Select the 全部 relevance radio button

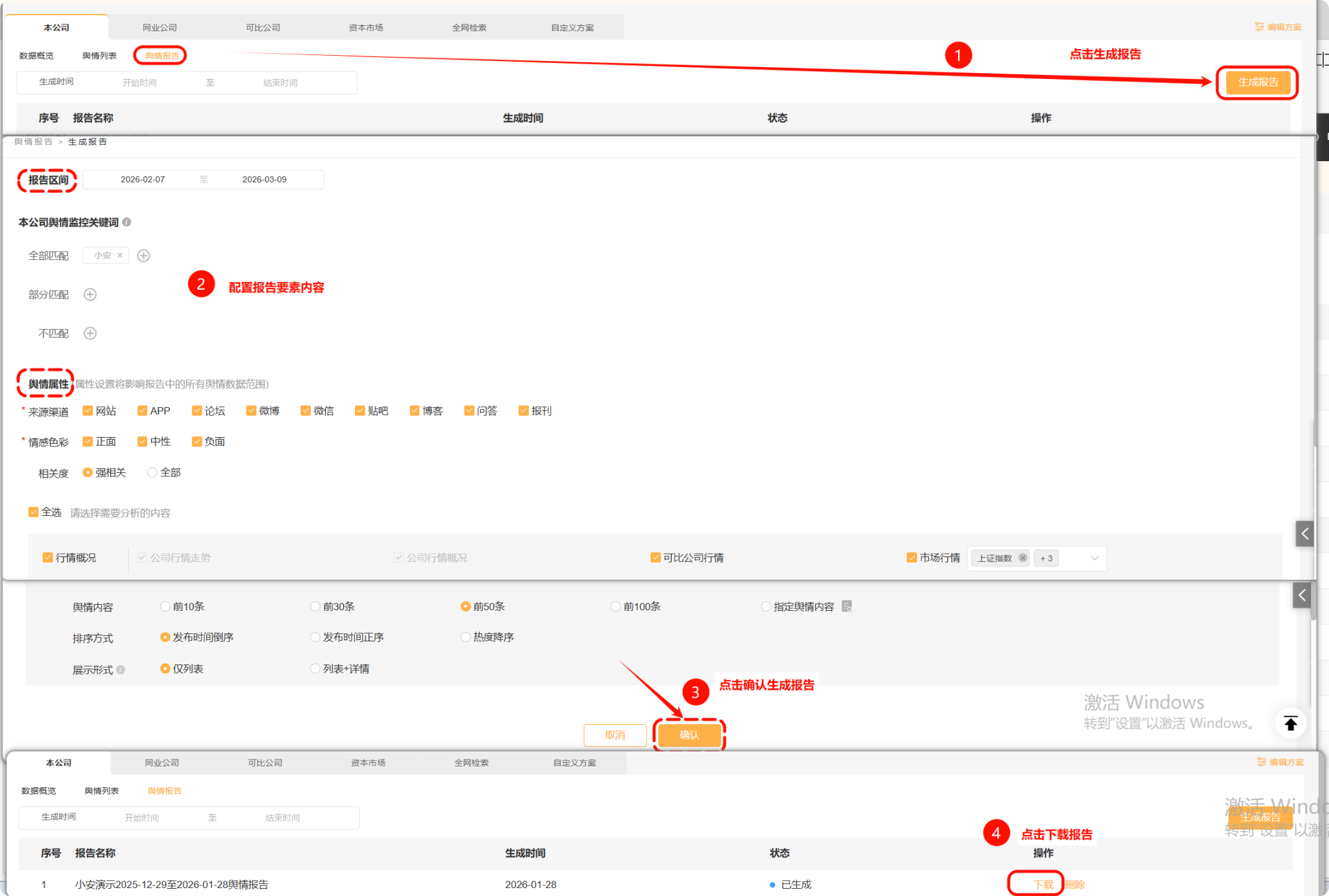pyautogui.click(x=153, y=472)
